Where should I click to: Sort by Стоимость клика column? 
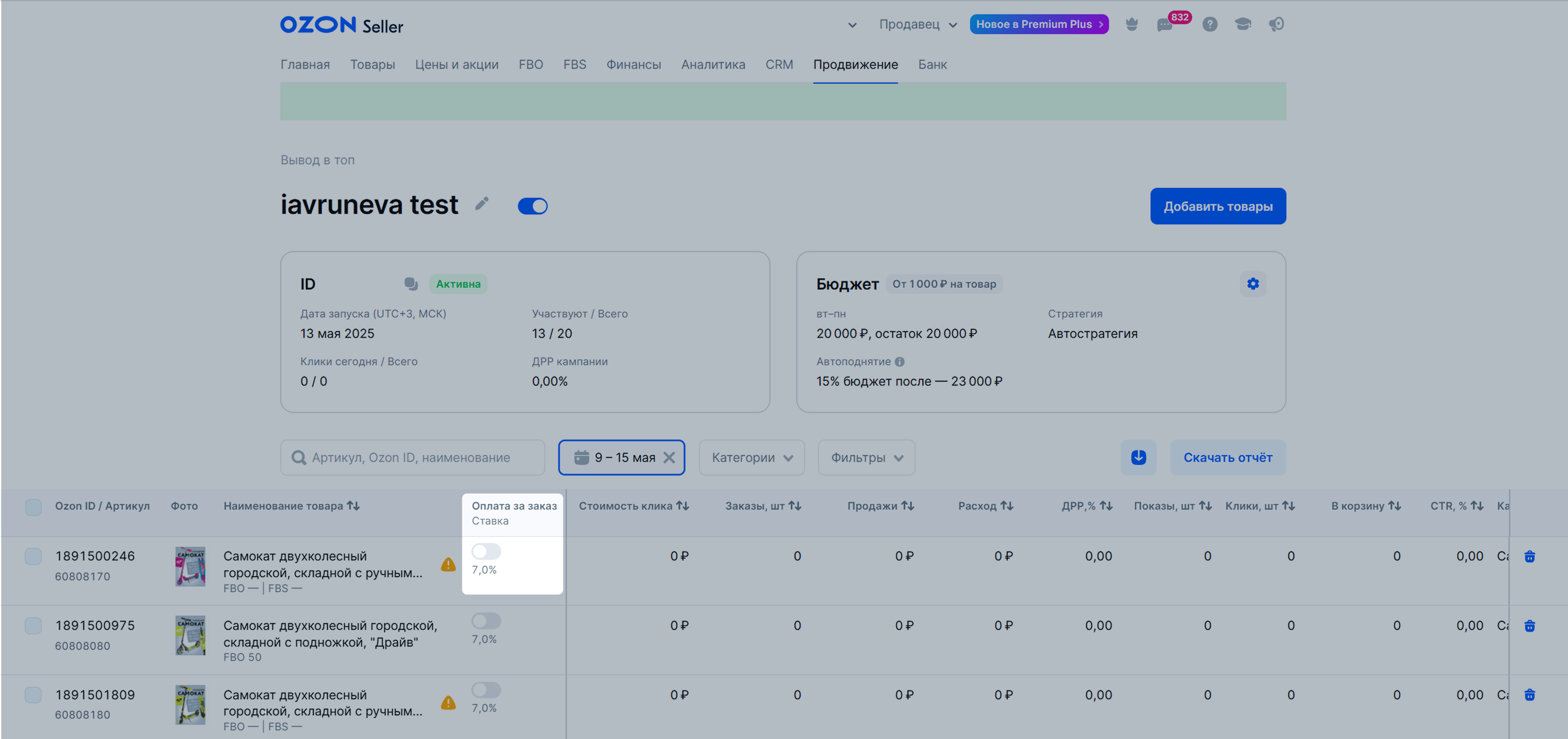tap(682, 506)
